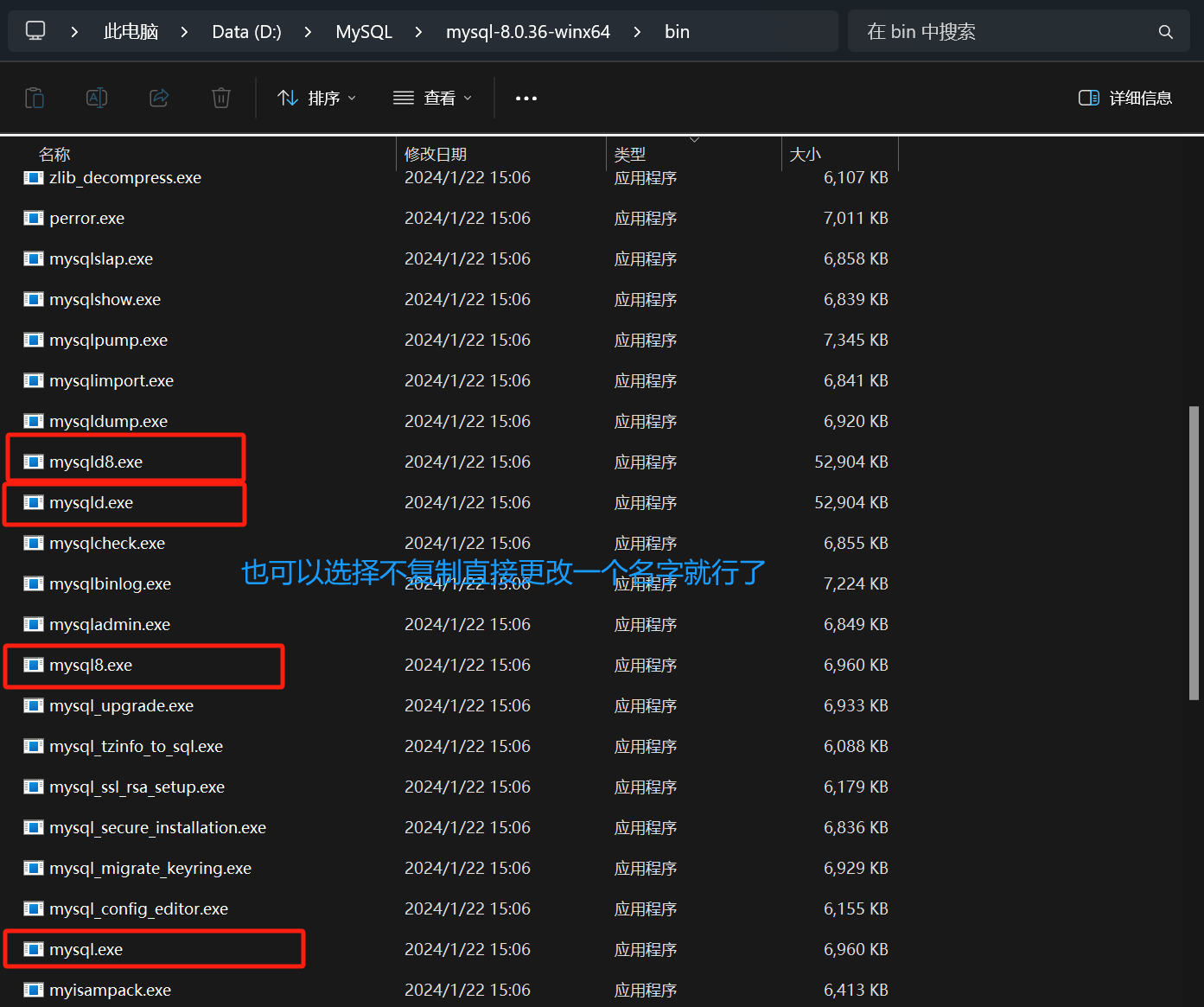Click the delete trash icon in the toolbar
The width and height of the screenshot is (1204, 1007).
click(221, 98)
